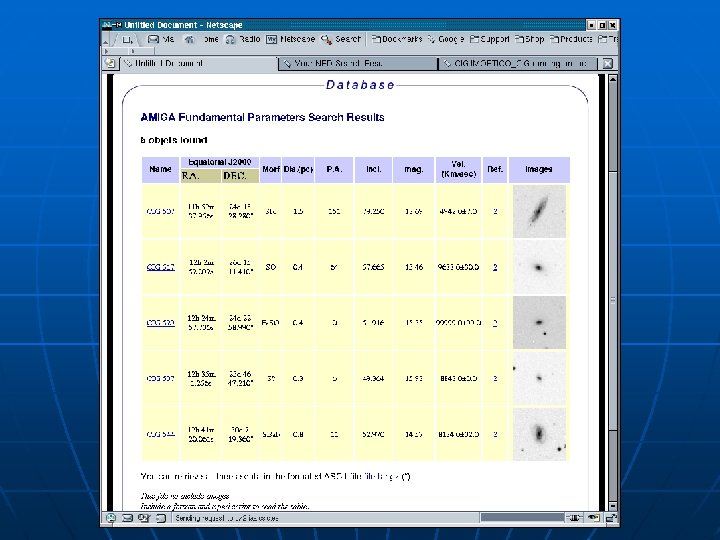Open the Bookmarks folder in personal toolbar

pos(397,39)
